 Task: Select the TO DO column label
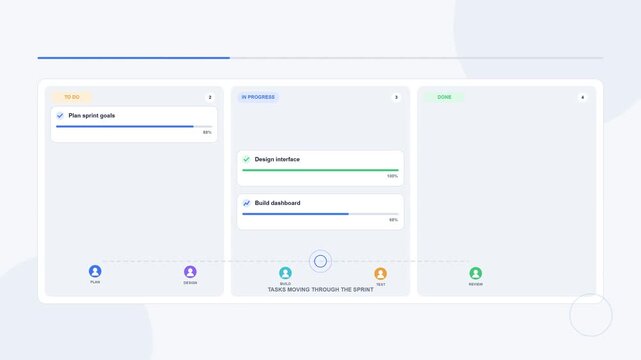(x=72, y=97)
